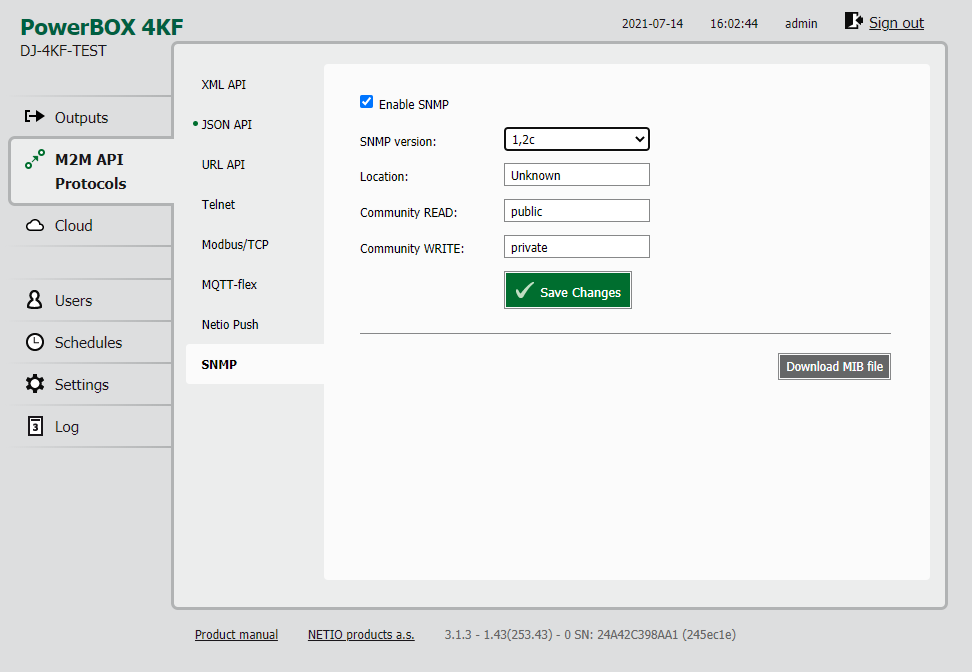972x672 pixels.
Task: Click the Sign out door icon
Action: click(853, 21)
